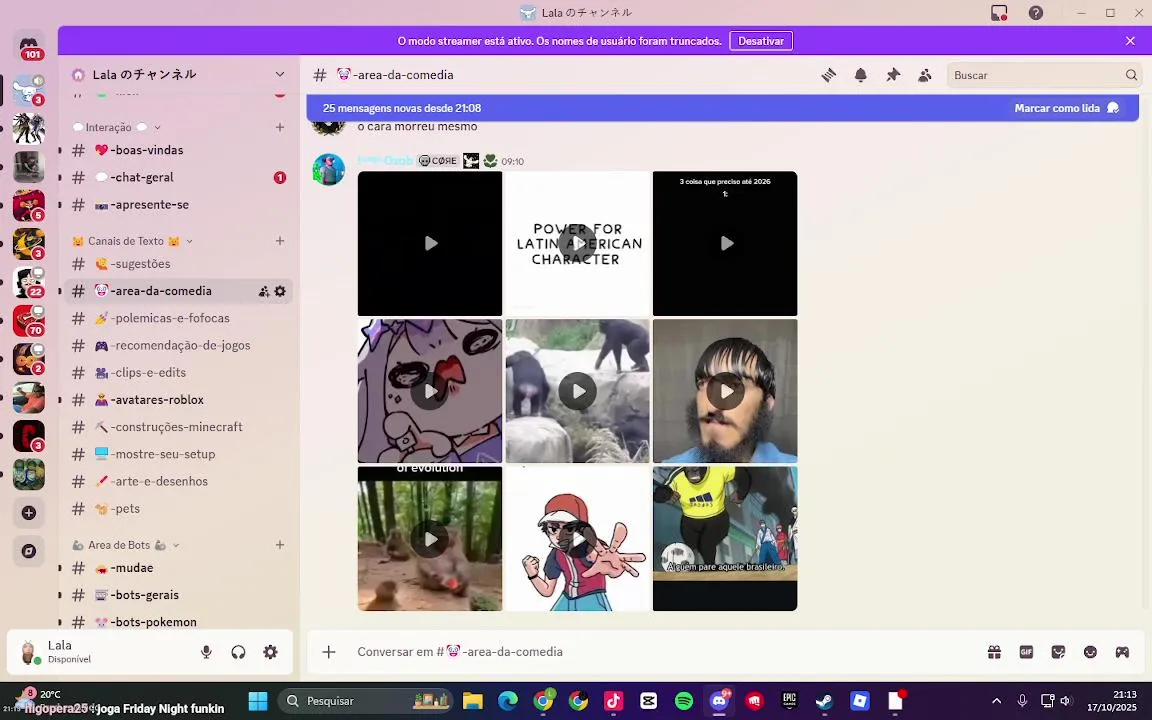Image resolution: width=1152 pixels, height=720 pixels.
Task: Open edit channel gear on area-da-comedia
Action: point(280,292)
